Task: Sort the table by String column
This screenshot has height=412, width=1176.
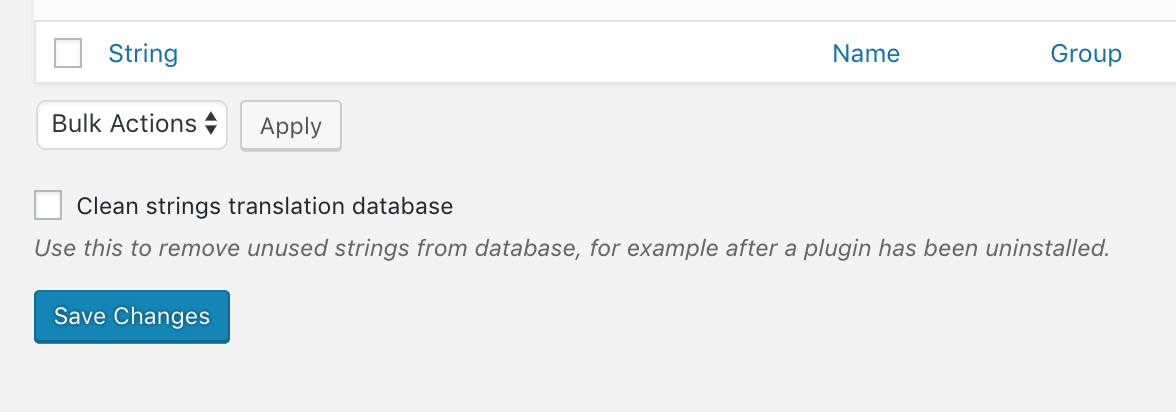Action: (x=142, y=53)
